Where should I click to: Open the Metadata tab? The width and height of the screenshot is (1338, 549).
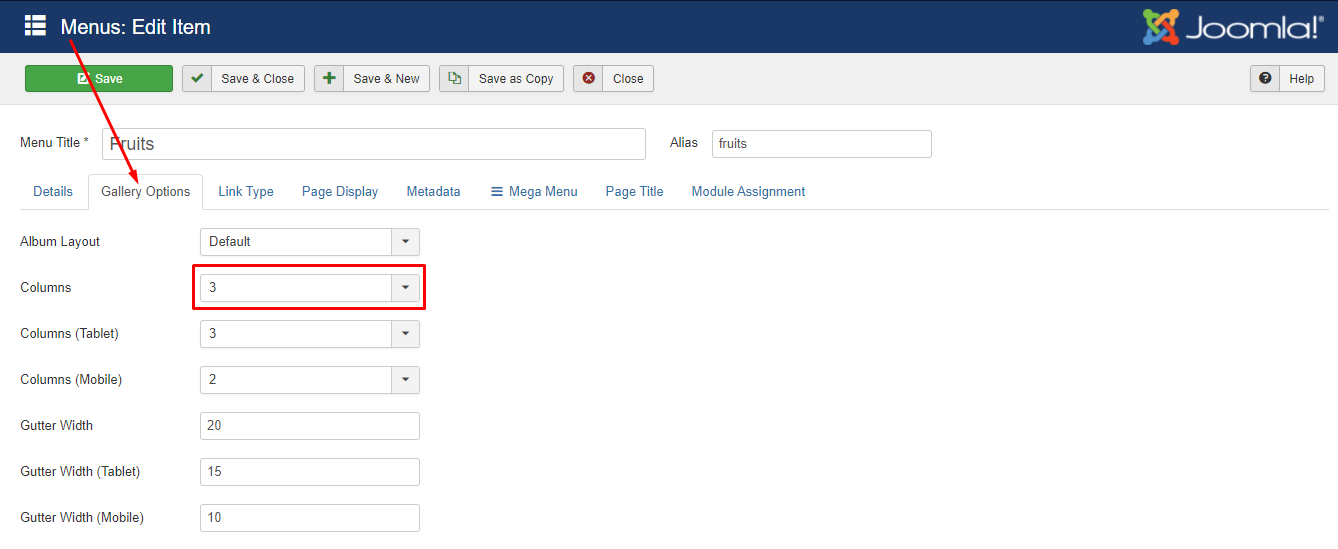tap(434, 192)
